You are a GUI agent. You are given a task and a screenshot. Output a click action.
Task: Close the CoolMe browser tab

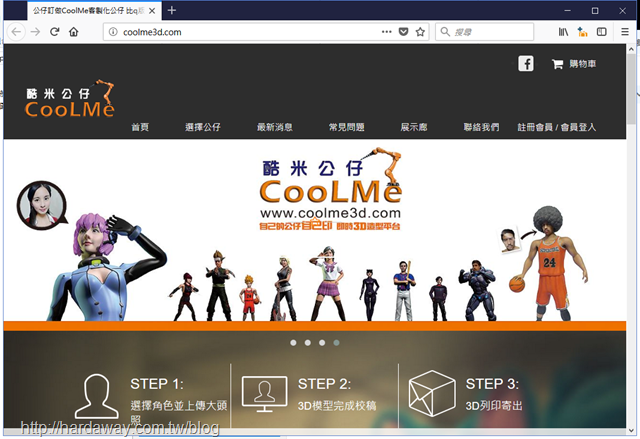pyautogui.click(x=152, y=11)
